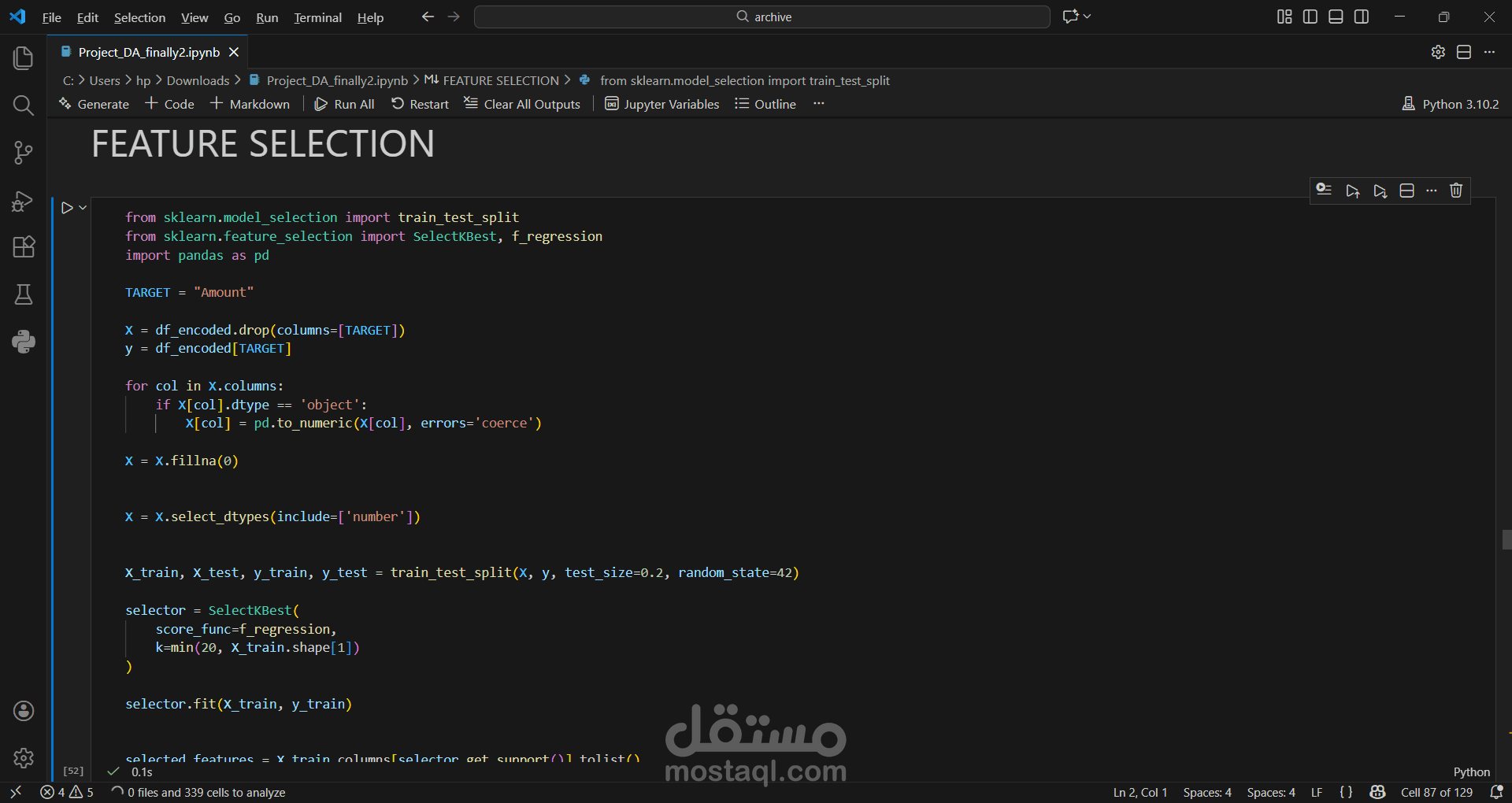Open notifications bell in status bar
Image resolution: width=1512 pixels, height=803 pixels.
pos(1496,792)
